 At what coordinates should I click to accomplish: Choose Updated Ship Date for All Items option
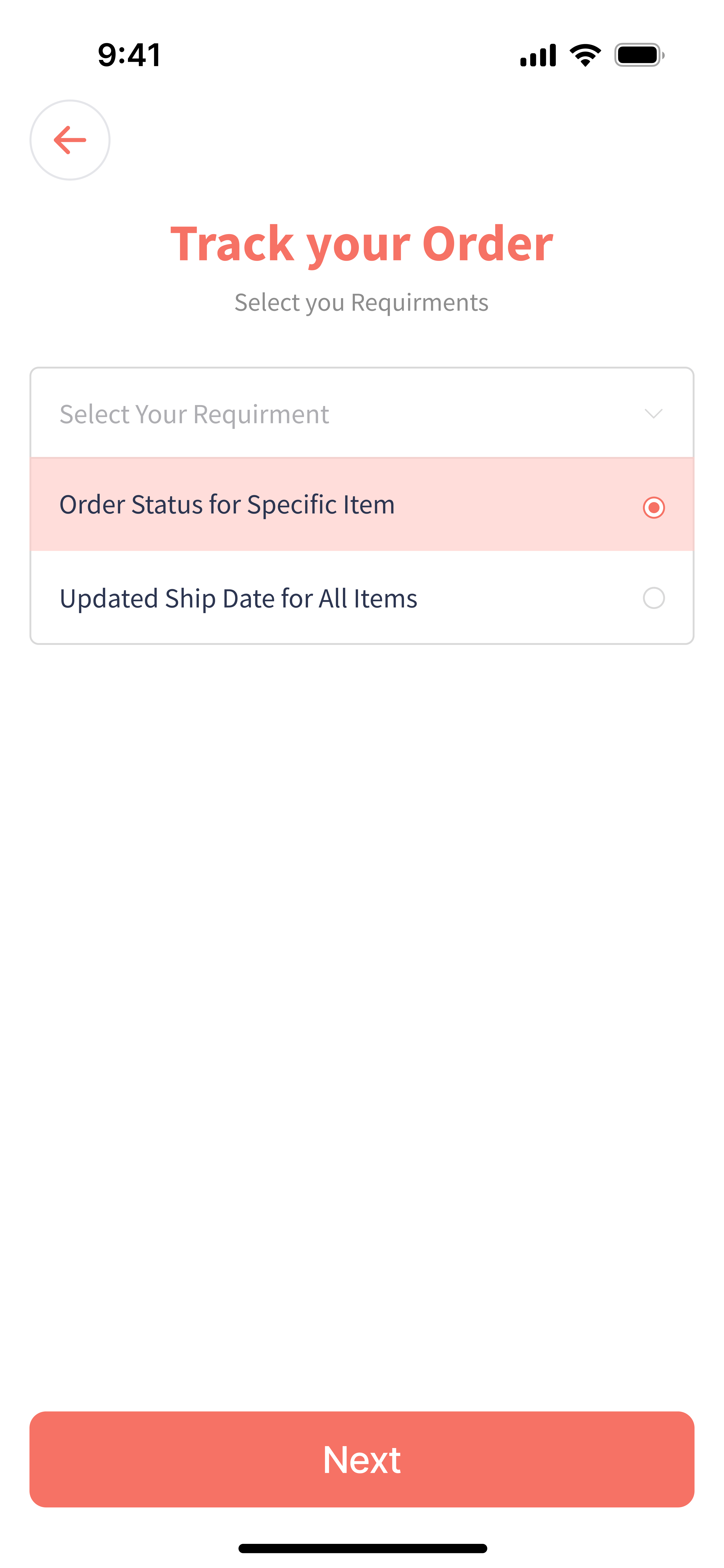pos(238,598)
